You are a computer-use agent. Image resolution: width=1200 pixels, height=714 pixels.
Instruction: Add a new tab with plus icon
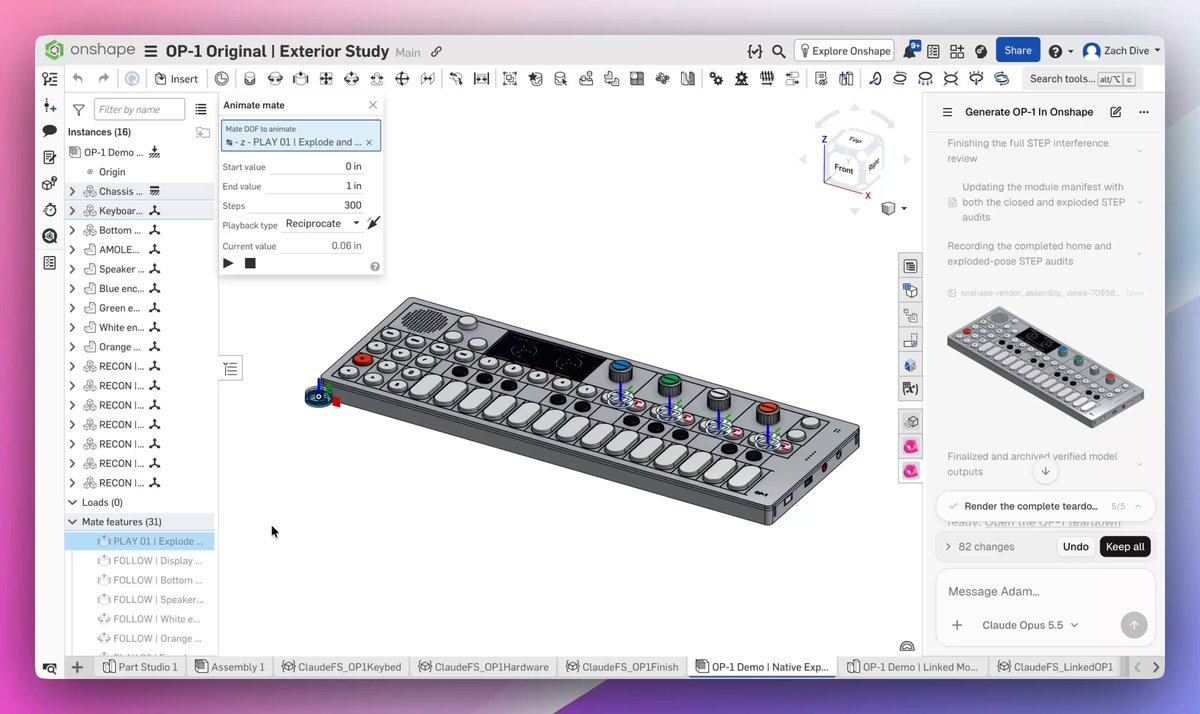pyautogui.click(x=77, y=667)
